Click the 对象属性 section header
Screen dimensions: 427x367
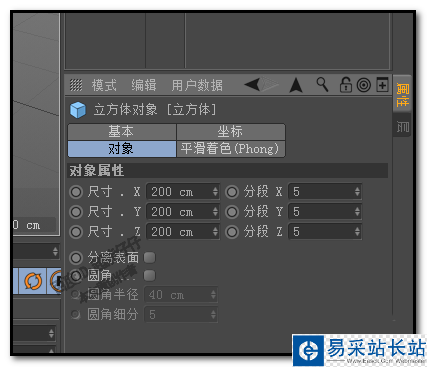coord(228,171)
